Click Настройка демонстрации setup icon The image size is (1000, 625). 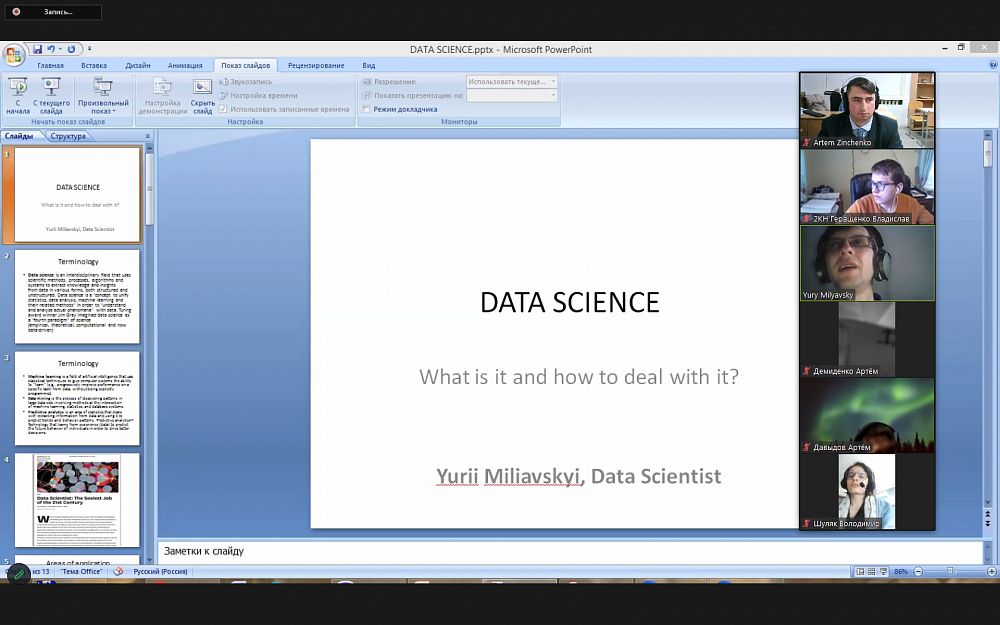tap(163, 96)
